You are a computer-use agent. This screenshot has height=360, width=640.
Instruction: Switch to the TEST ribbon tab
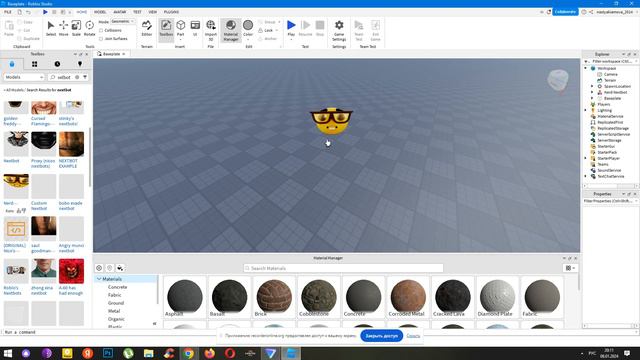(x=137, y=12)
